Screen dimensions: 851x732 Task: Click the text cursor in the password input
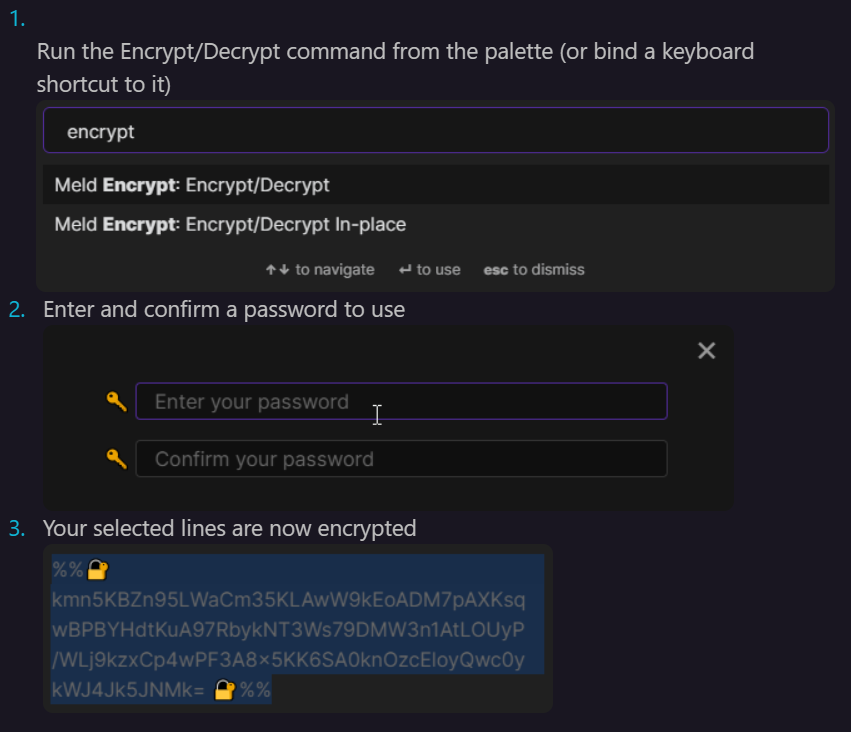(377, 414)
